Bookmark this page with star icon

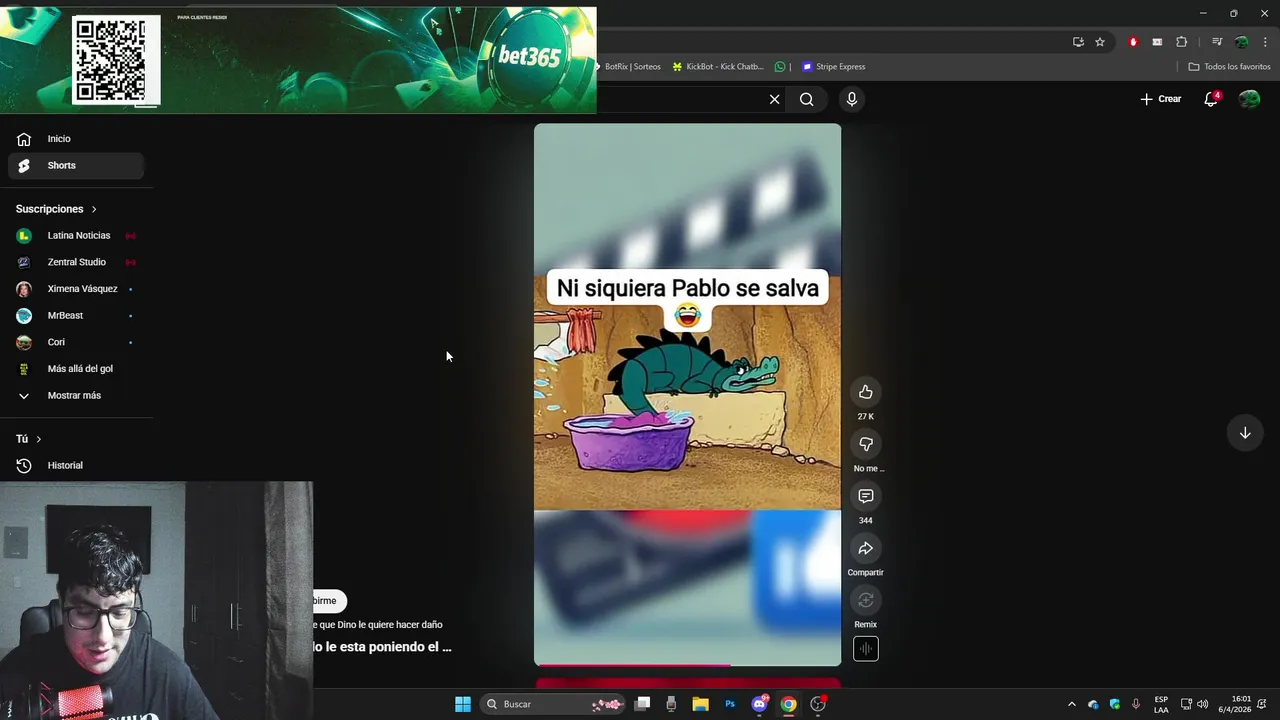[x=1100, y=42]
